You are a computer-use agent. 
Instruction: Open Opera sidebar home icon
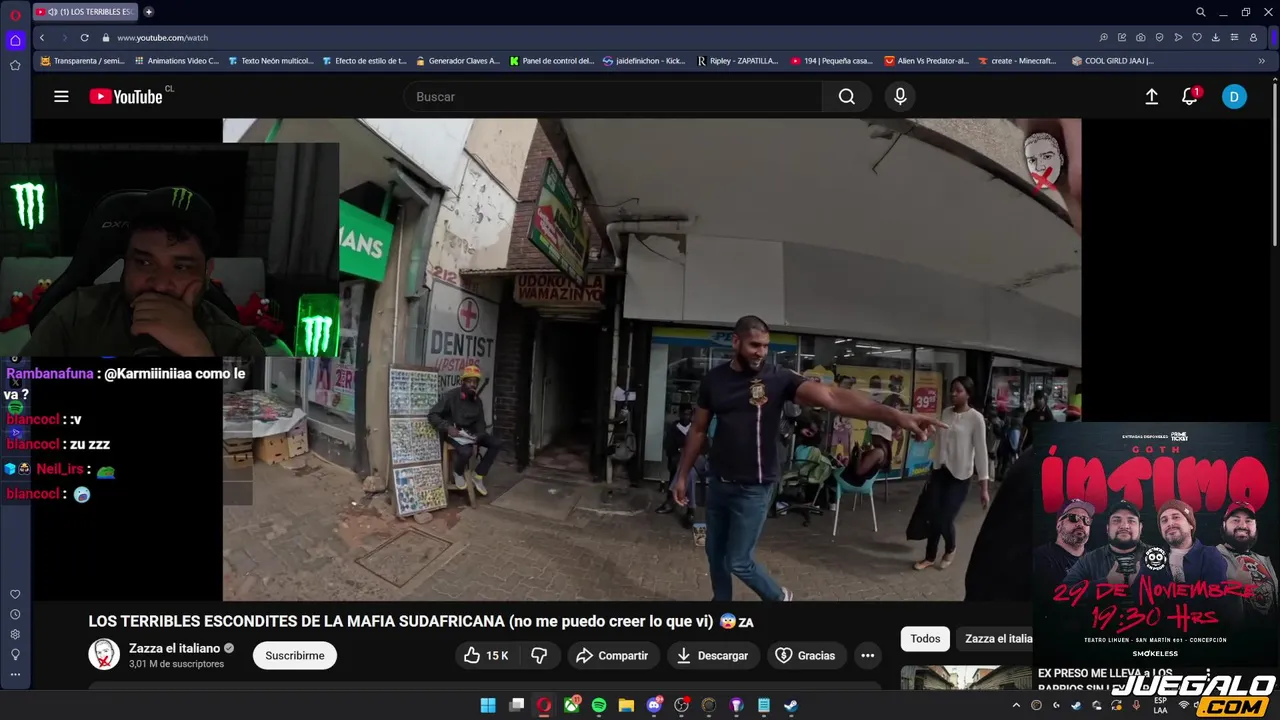15,40
